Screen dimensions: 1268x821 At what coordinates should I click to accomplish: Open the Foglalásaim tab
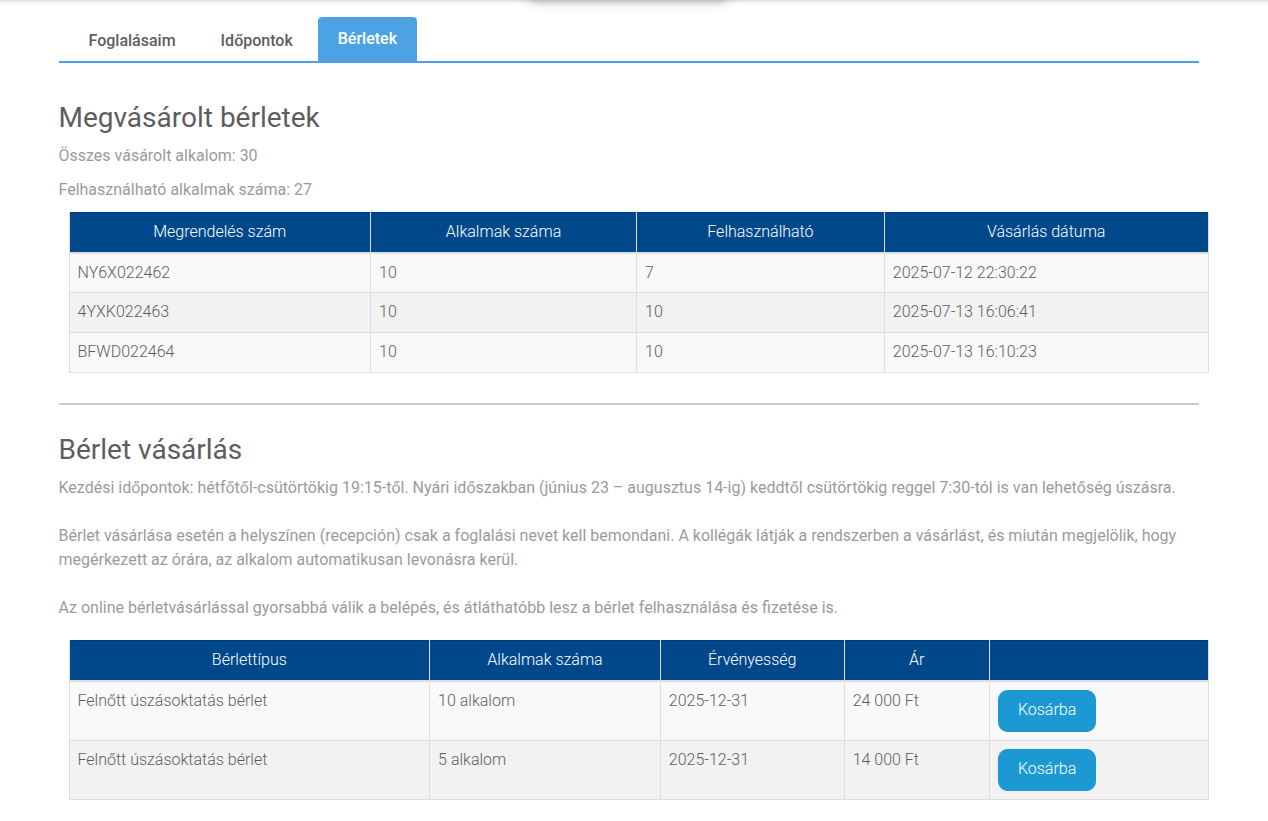(132, 41)
